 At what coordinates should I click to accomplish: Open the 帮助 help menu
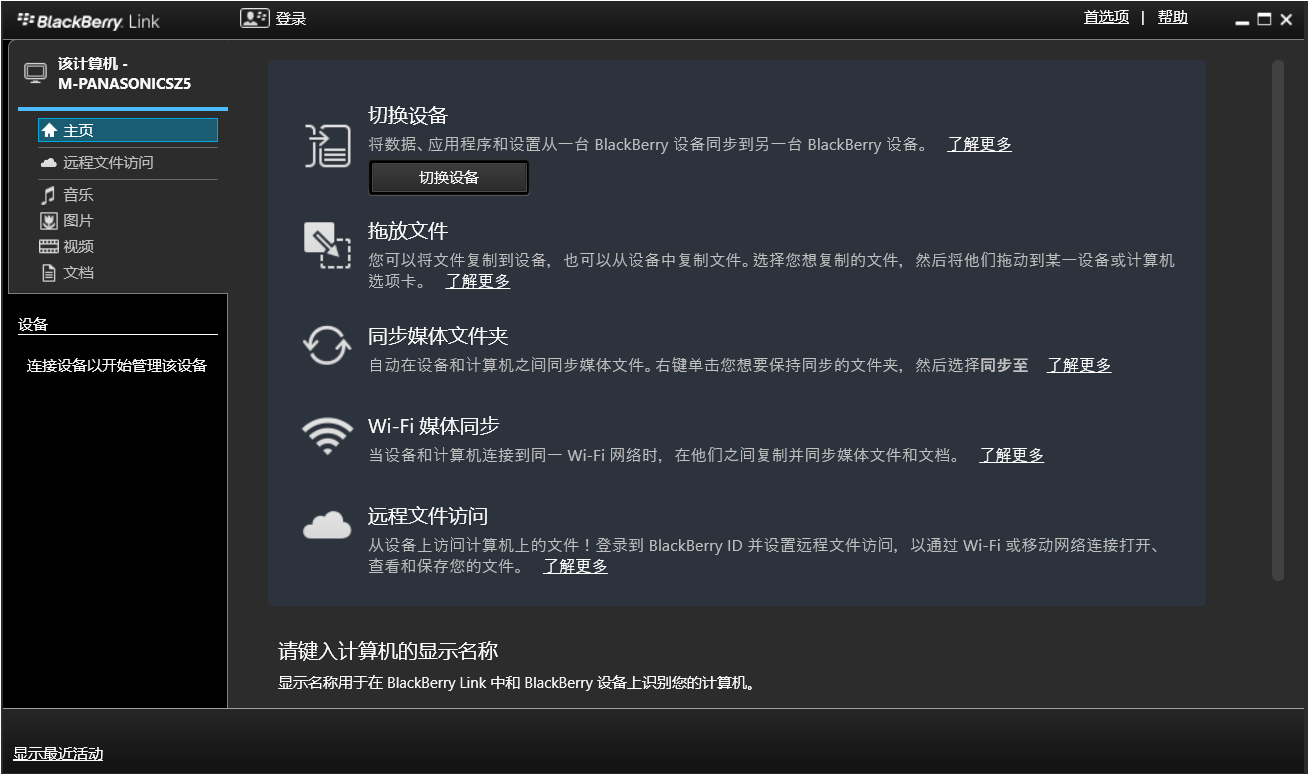1172,17
